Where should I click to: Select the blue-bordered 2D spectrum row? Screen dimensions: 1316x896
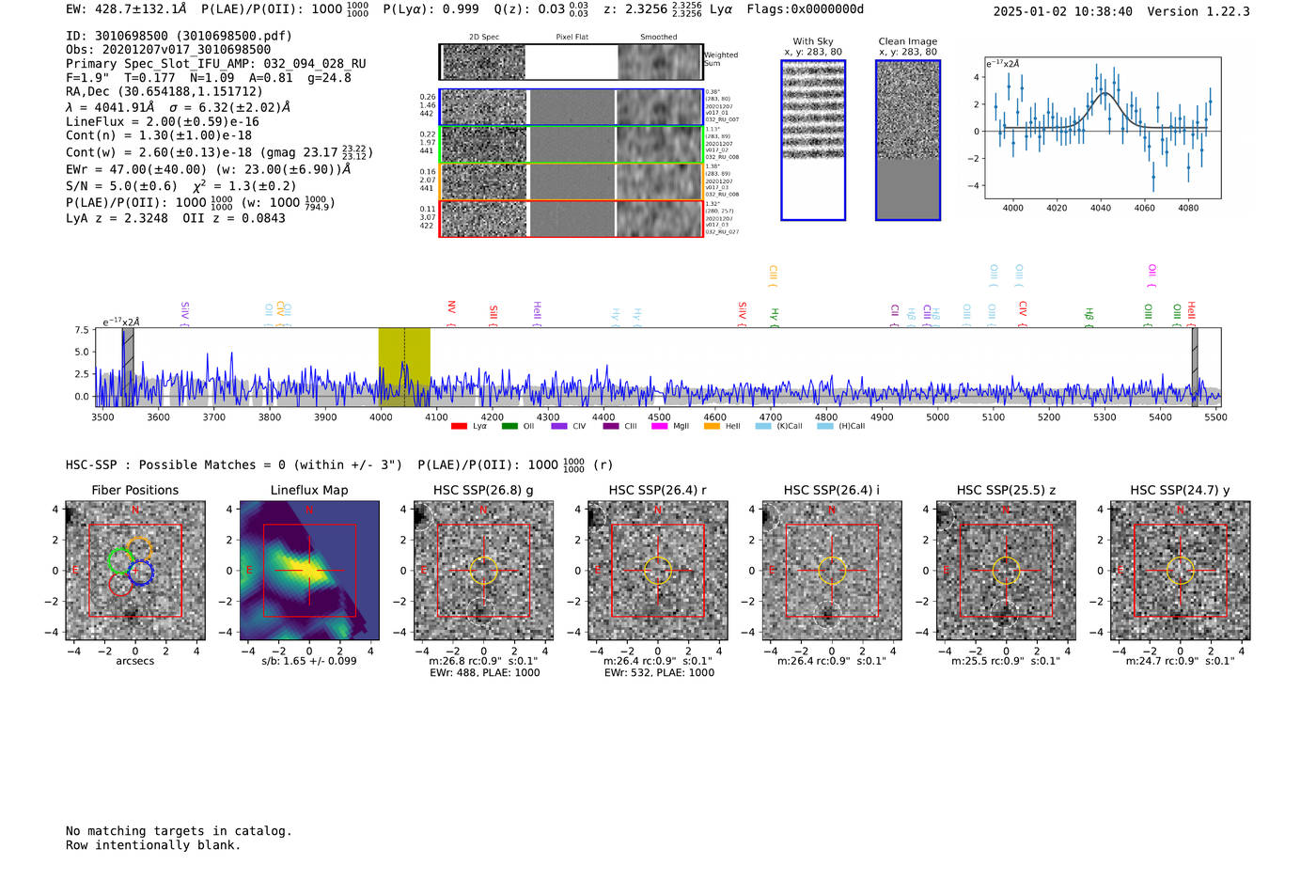pyautogui.click(x=571, y=107)
